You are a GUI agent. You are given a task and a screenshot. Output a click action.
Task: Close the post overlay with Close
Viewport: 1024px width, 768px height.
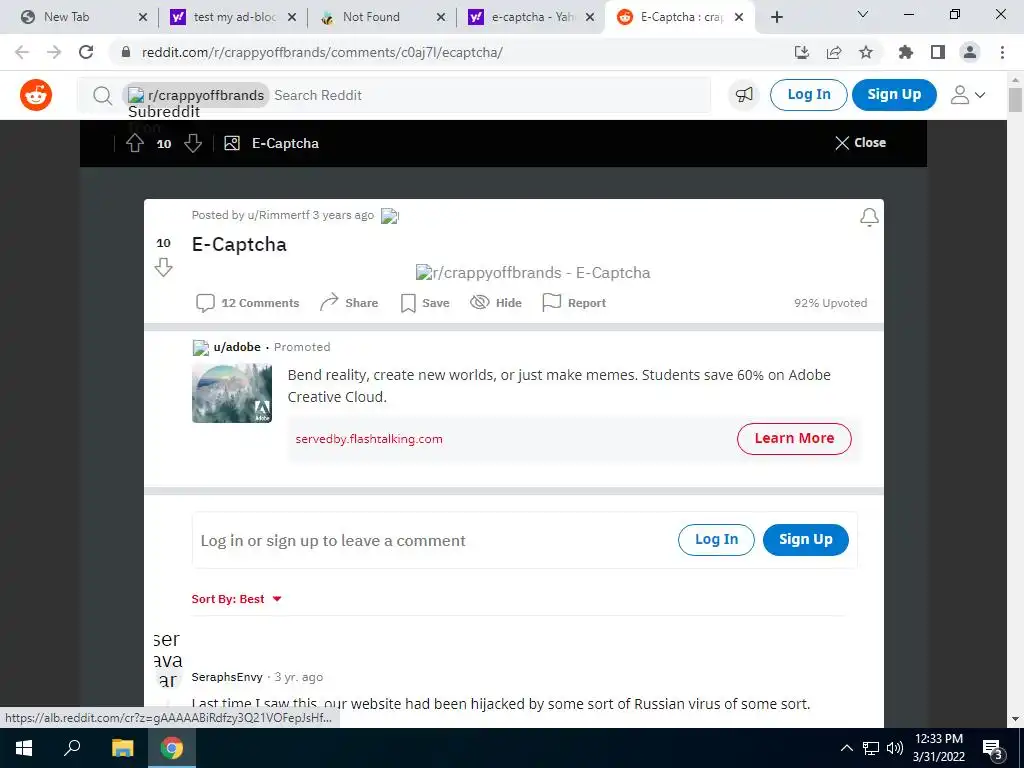(x=860, y=142)
